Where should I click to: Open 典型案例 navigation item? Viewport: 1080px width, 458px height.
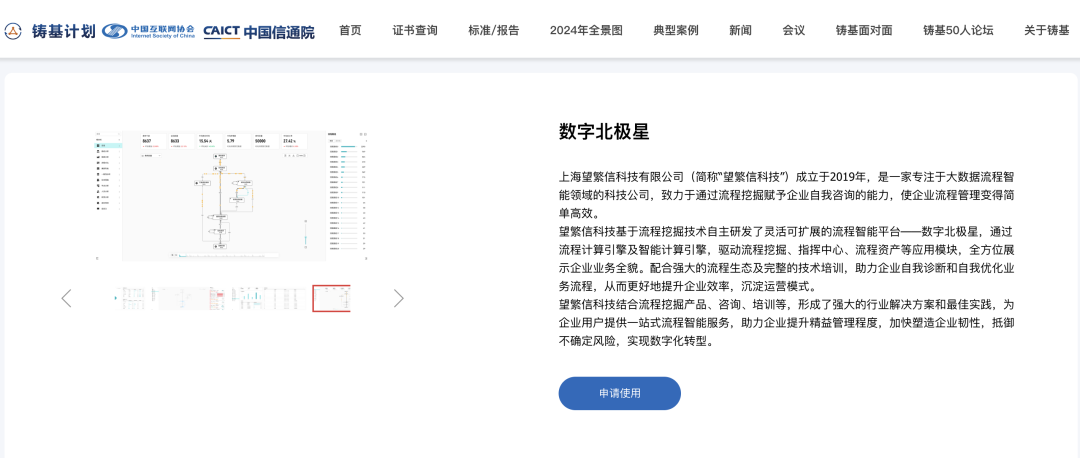pyautogui.click(x=676, y=30)
